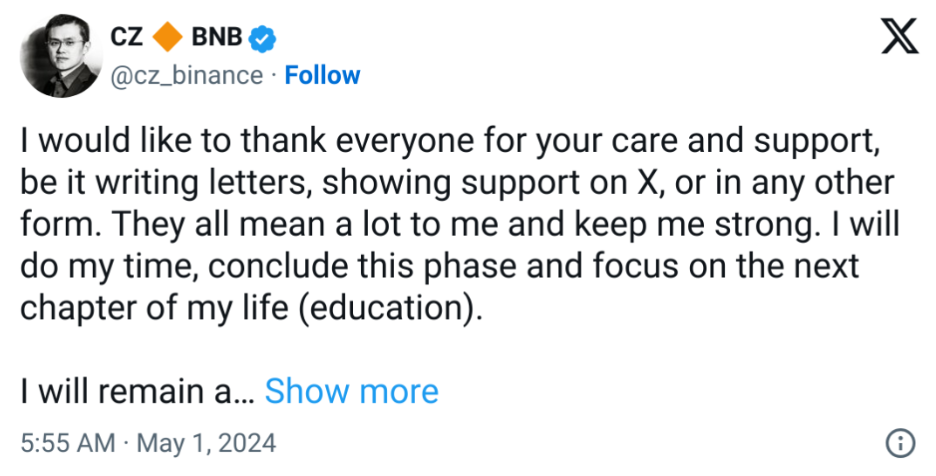Open the tweet info circle icon

(x=899, y=442)
